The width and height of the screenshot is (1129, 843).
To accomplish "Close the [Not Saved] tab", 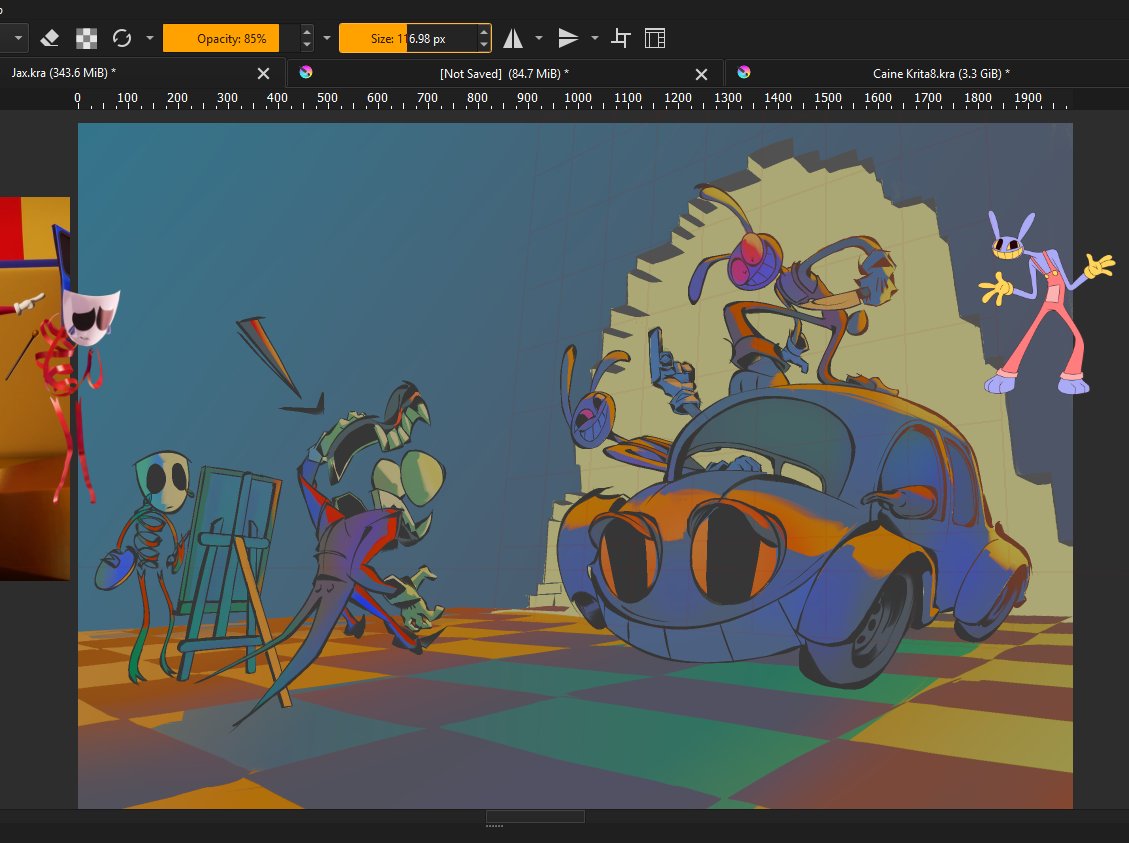I will coord(701,74).
